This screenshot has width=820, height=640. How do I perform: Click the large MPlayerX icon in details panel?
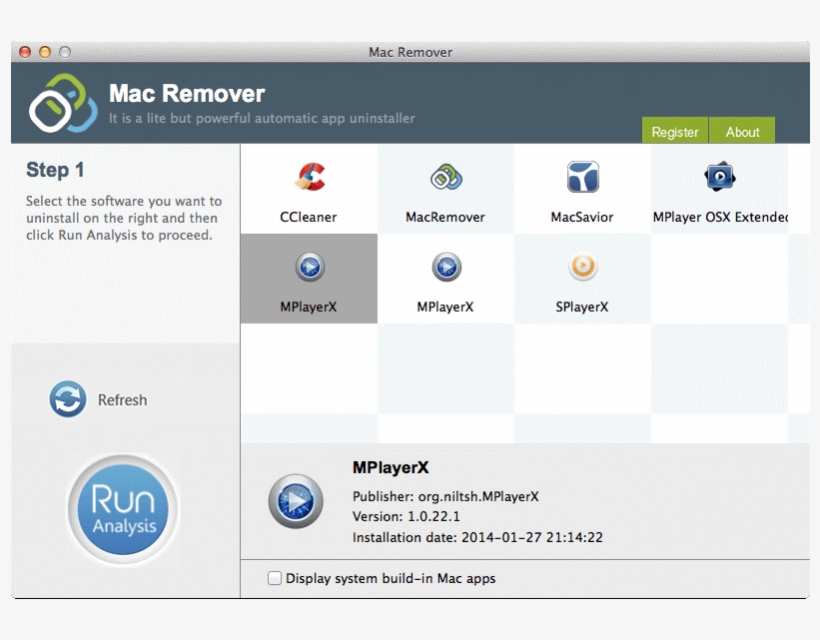[296, 501]
